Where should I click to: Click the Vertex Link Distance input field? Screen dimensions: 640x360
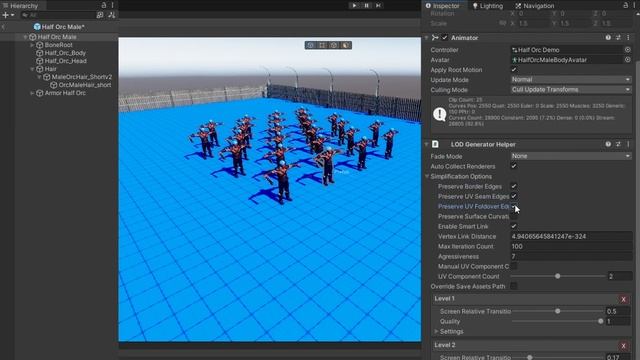click(x=571, y=236)
